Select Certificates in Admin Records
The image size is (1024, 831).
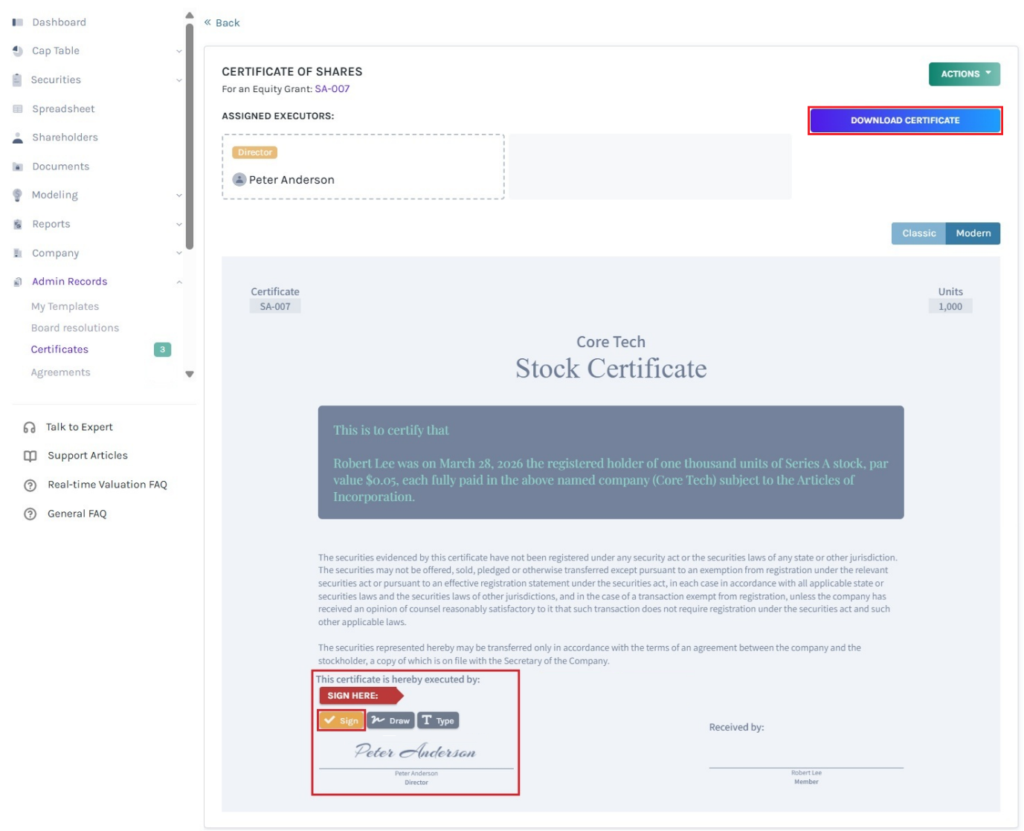(x=59, y=349)
